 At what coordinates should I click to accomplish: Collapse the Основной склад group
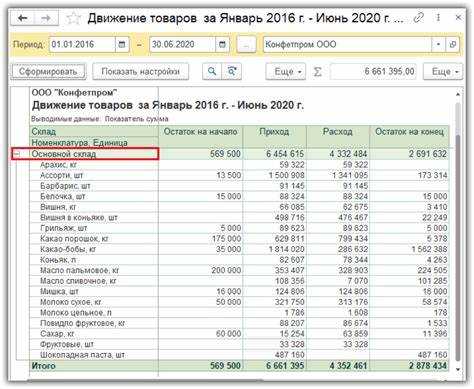point(16,154)
